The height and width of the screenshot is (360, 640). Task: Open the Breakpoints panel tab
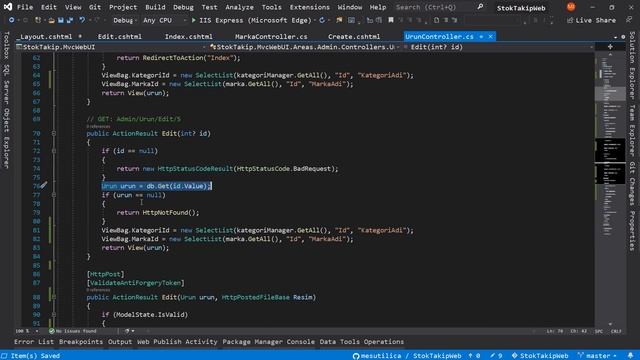point(81,342)
